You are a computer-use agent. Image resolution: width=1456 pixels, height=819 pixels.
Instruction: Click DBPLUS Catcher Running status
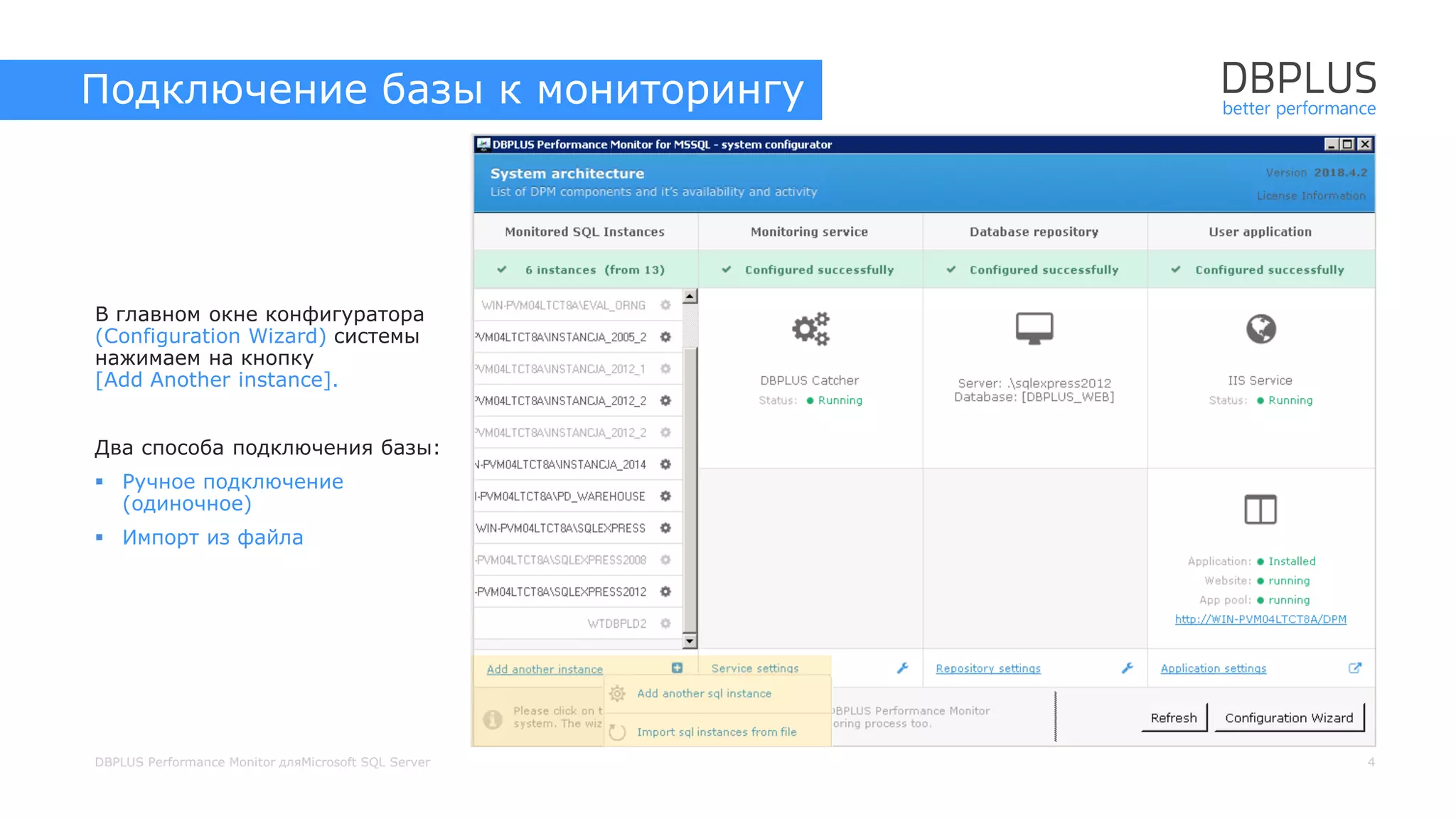pos(835,400)
